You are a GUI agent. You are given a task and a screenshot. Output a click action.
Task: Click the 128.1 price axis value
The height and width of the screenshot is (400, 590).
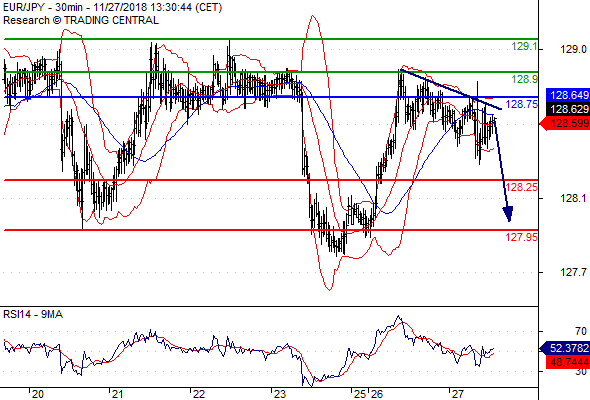[x=573, y=198]
